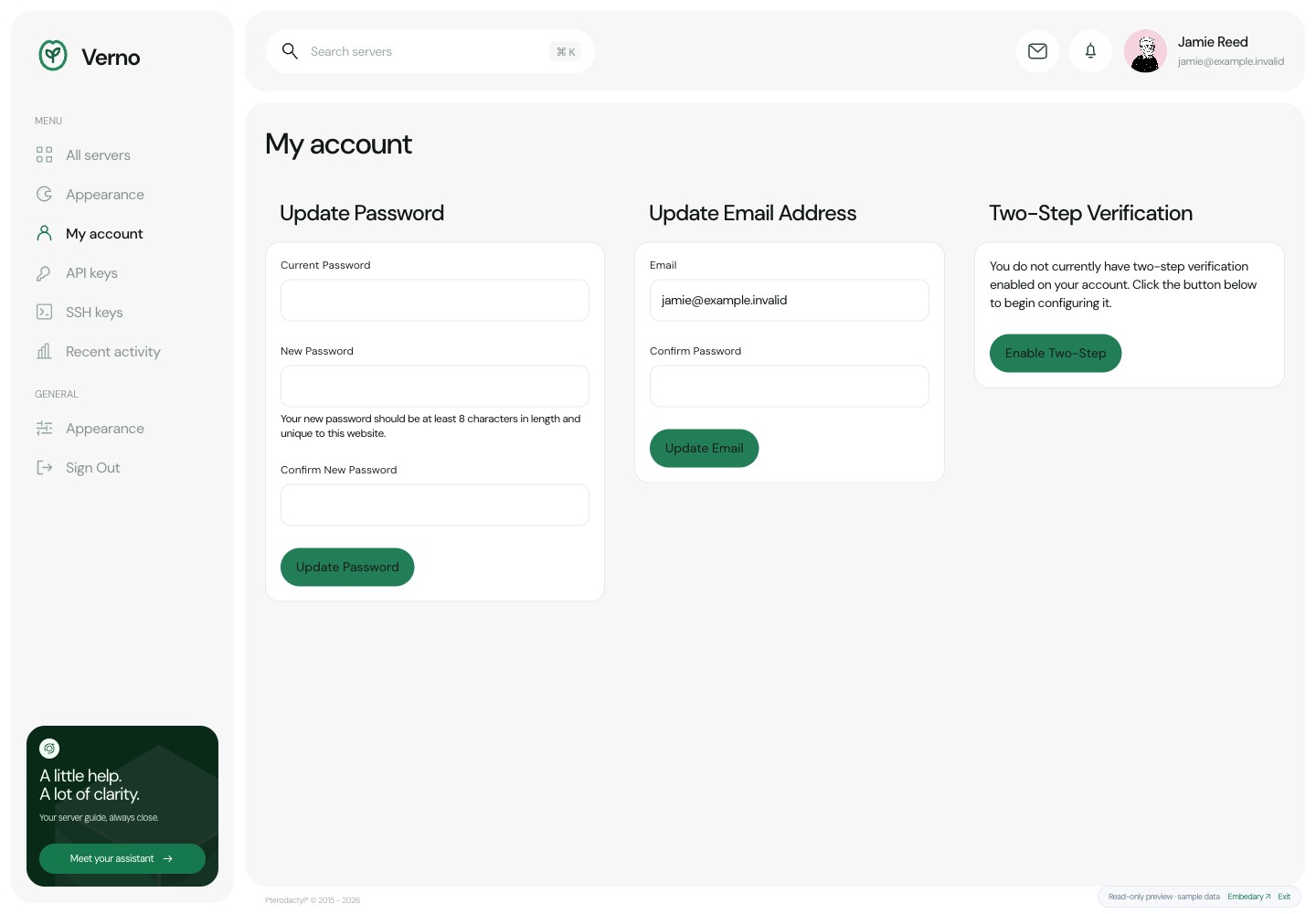Focus the Email address field

(x=790, y=300)
